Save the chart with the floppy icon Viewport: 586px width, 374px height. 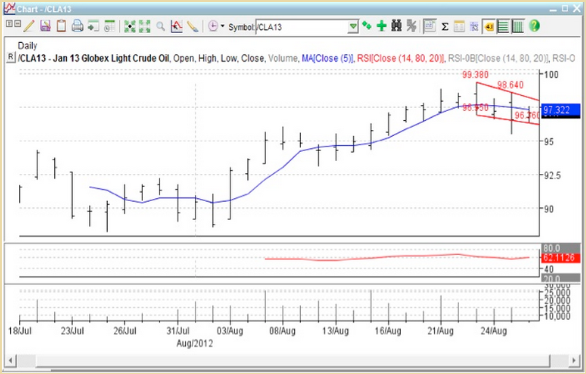(x=45, y=26)
